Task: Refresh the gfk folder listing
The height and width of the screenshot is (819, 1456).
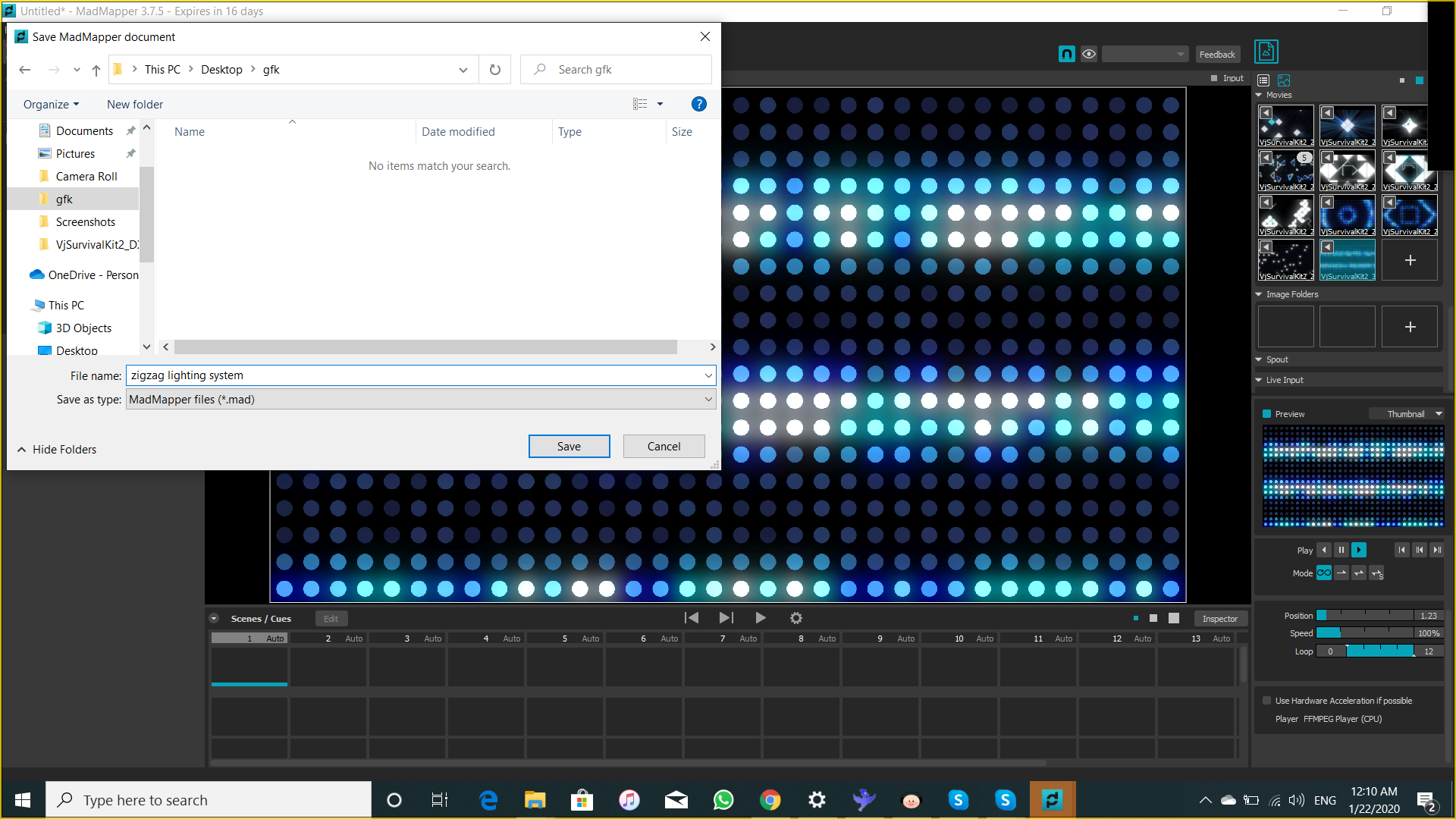Action: point(495,70)
